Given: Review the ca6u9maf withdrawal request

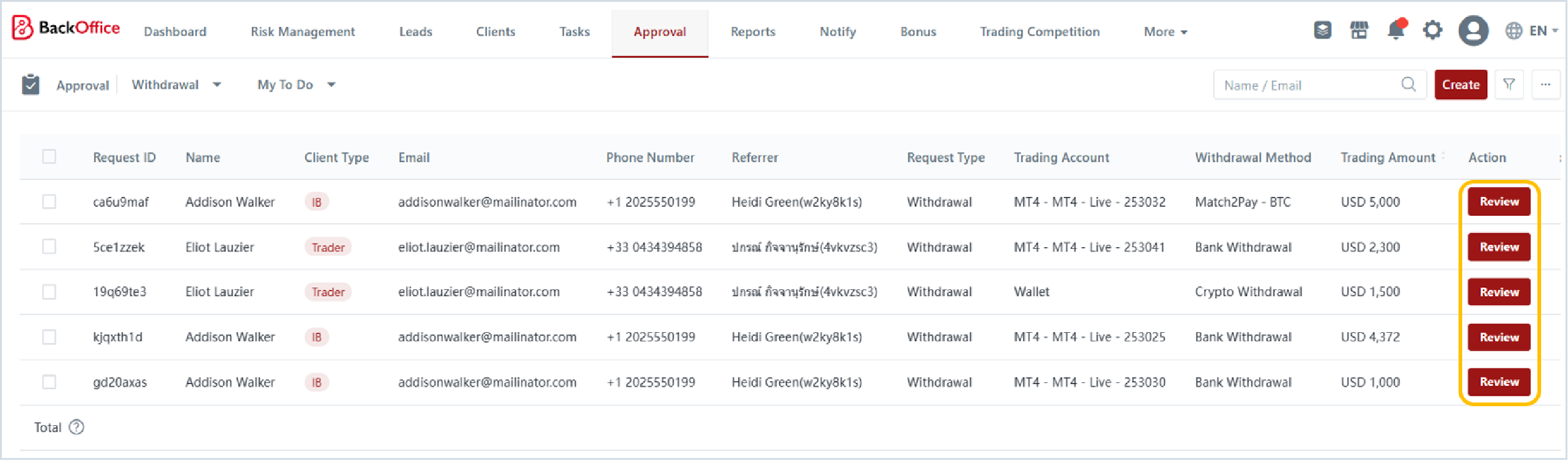Looking at the screenshot, I should click(1499, 201).
